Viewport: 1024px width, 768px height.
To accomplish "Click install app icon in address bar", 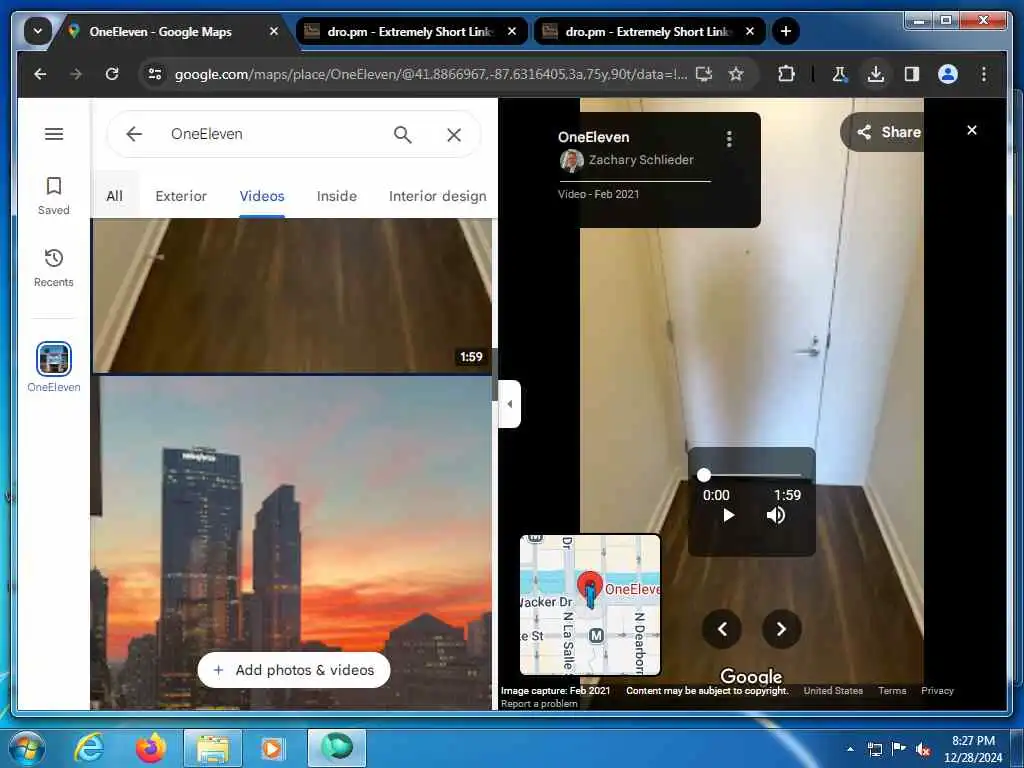I will pos(704,74).
